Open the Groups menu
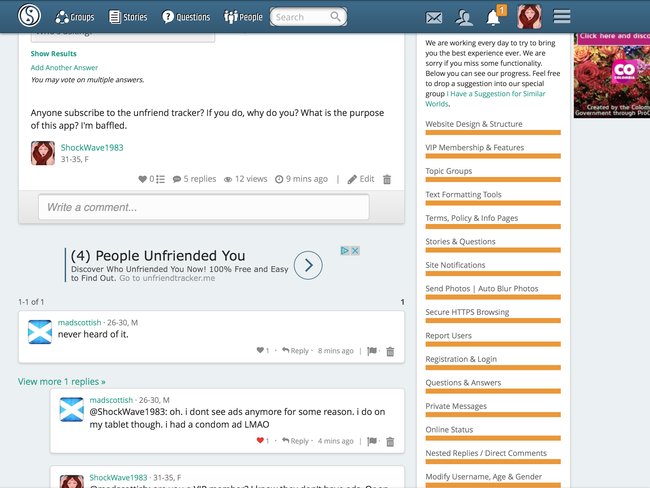650x488 pixels. [75, 17]
